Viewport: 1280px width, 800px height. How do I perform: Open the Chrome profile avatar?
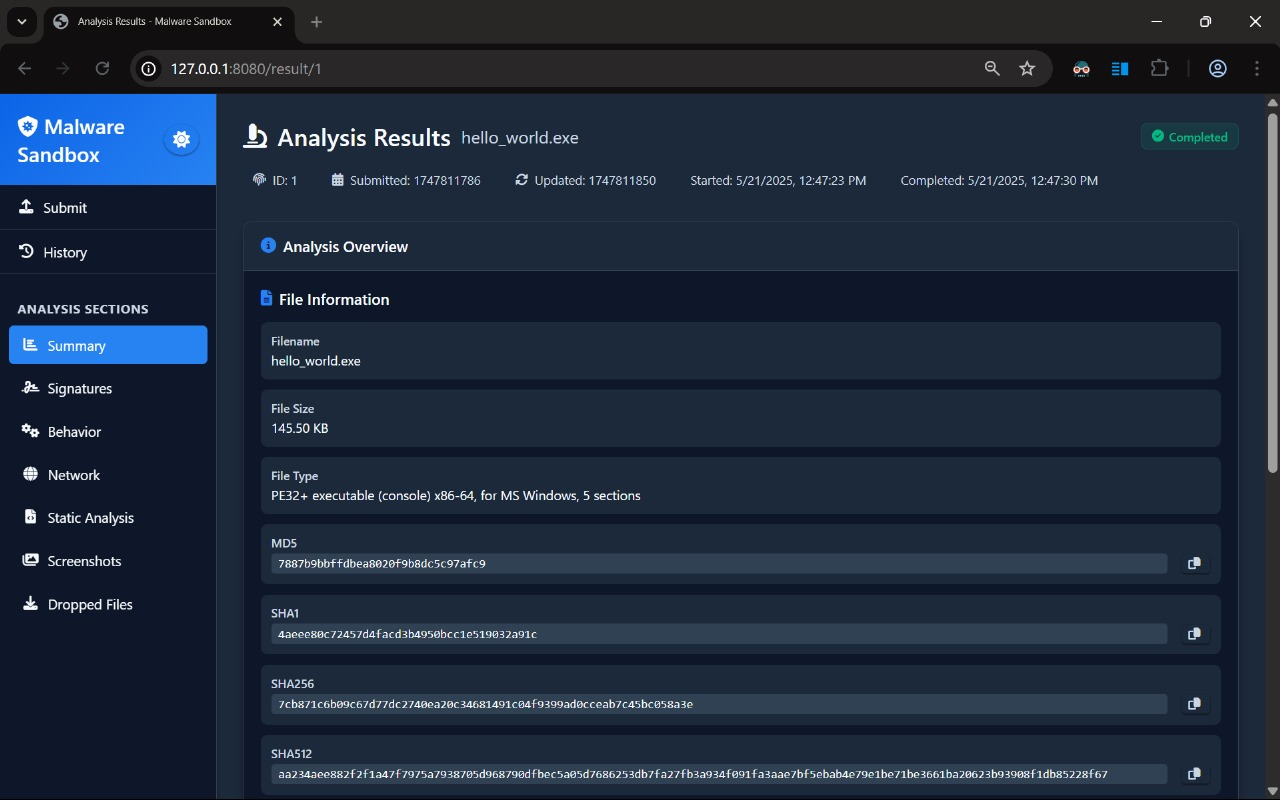(1218, 68)
